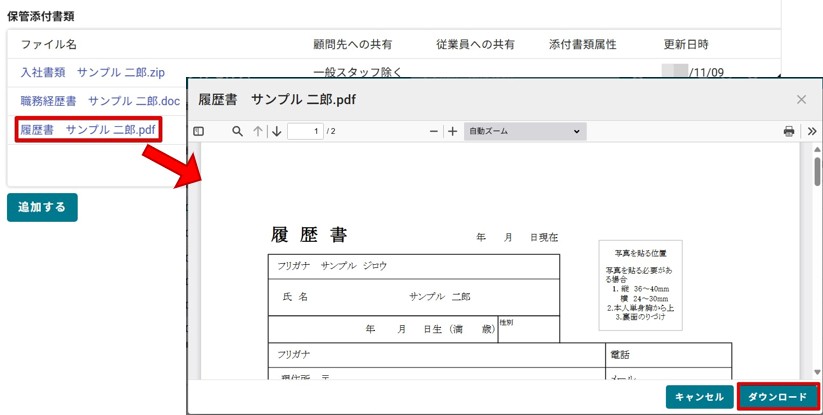Click the scrollbar up arrow in viewer
Screen dimensions: 823x415
click(817, 149)
